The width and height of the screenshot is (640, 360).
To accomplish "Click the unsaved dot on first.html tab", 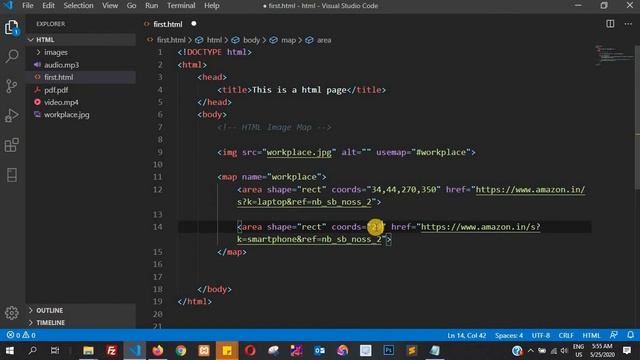I will pos(194,24).
